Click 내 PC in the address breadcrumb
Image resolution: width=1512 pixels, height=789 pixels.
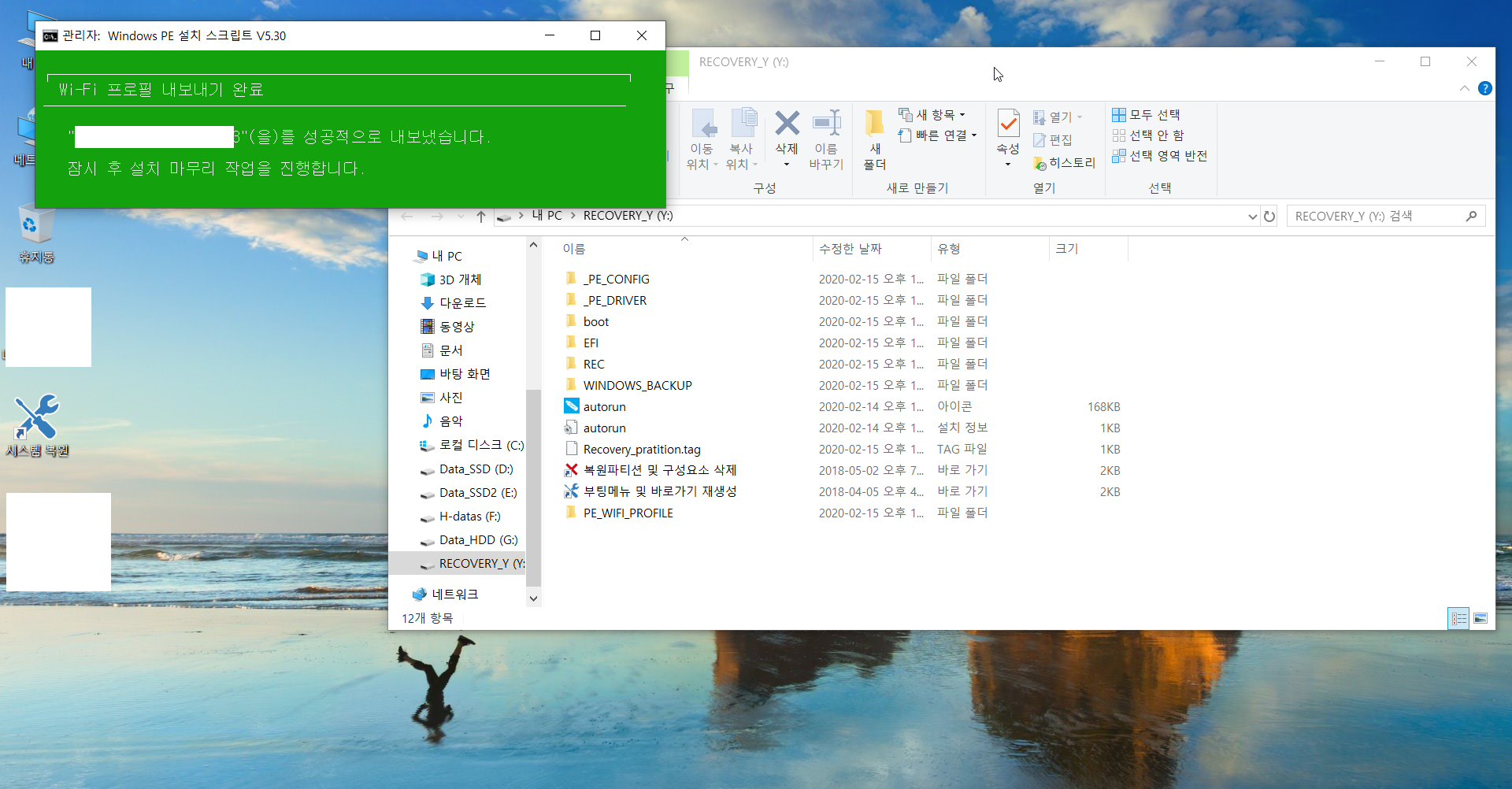(547, 216)
